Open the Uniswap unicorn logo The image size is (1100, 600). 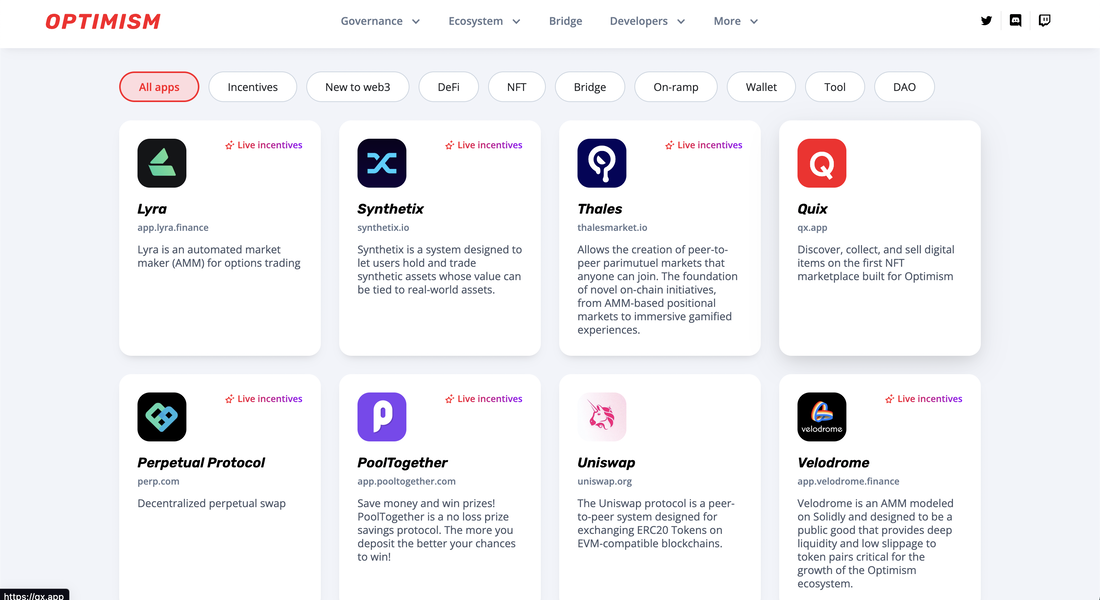pos(602,417)
